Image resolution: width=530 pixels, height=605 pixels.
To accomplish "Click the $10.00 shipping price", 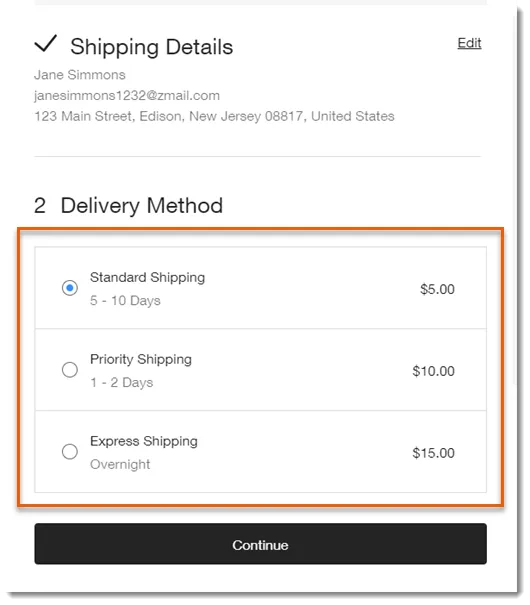I will tap(433, 371).
